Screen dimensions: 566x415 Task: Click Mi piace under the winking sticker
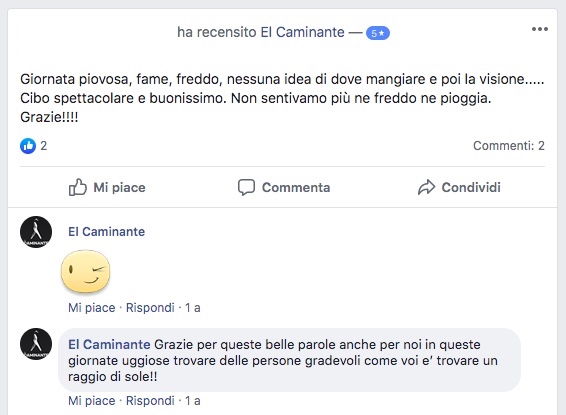[x=92, y=308]
